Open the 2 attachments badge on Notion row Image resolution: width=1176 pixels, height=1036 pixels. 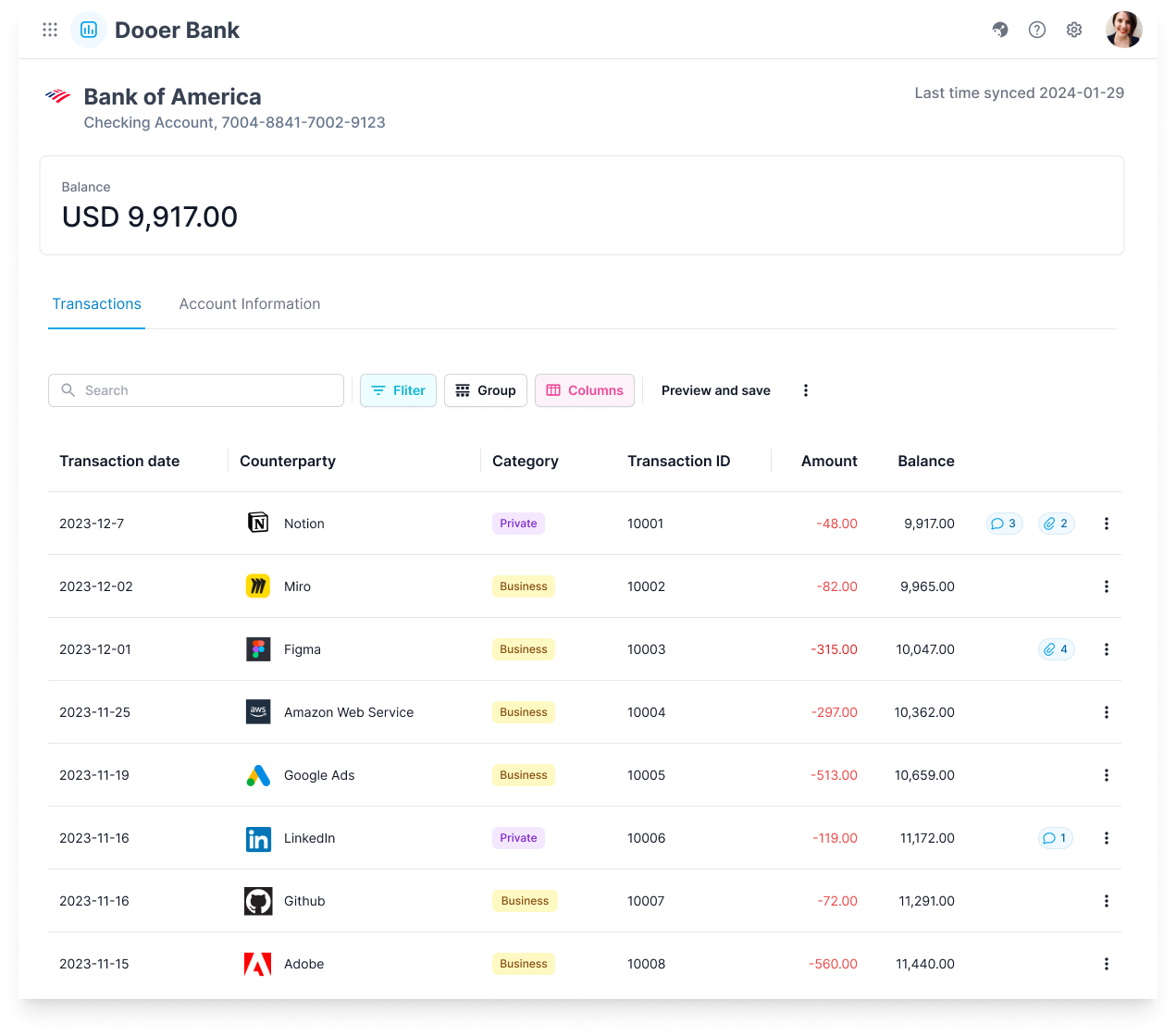click(x=1056, y=524)
